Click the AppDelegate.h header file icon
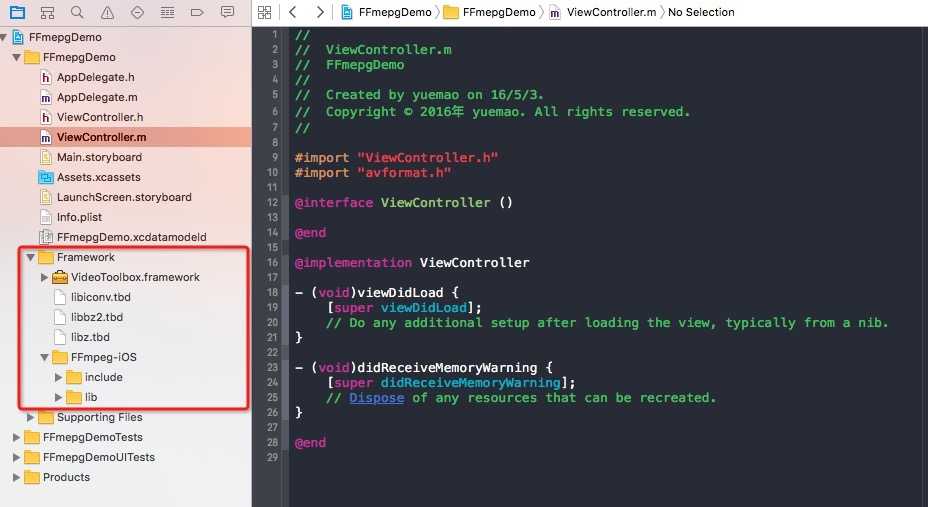 click(46, 77)
